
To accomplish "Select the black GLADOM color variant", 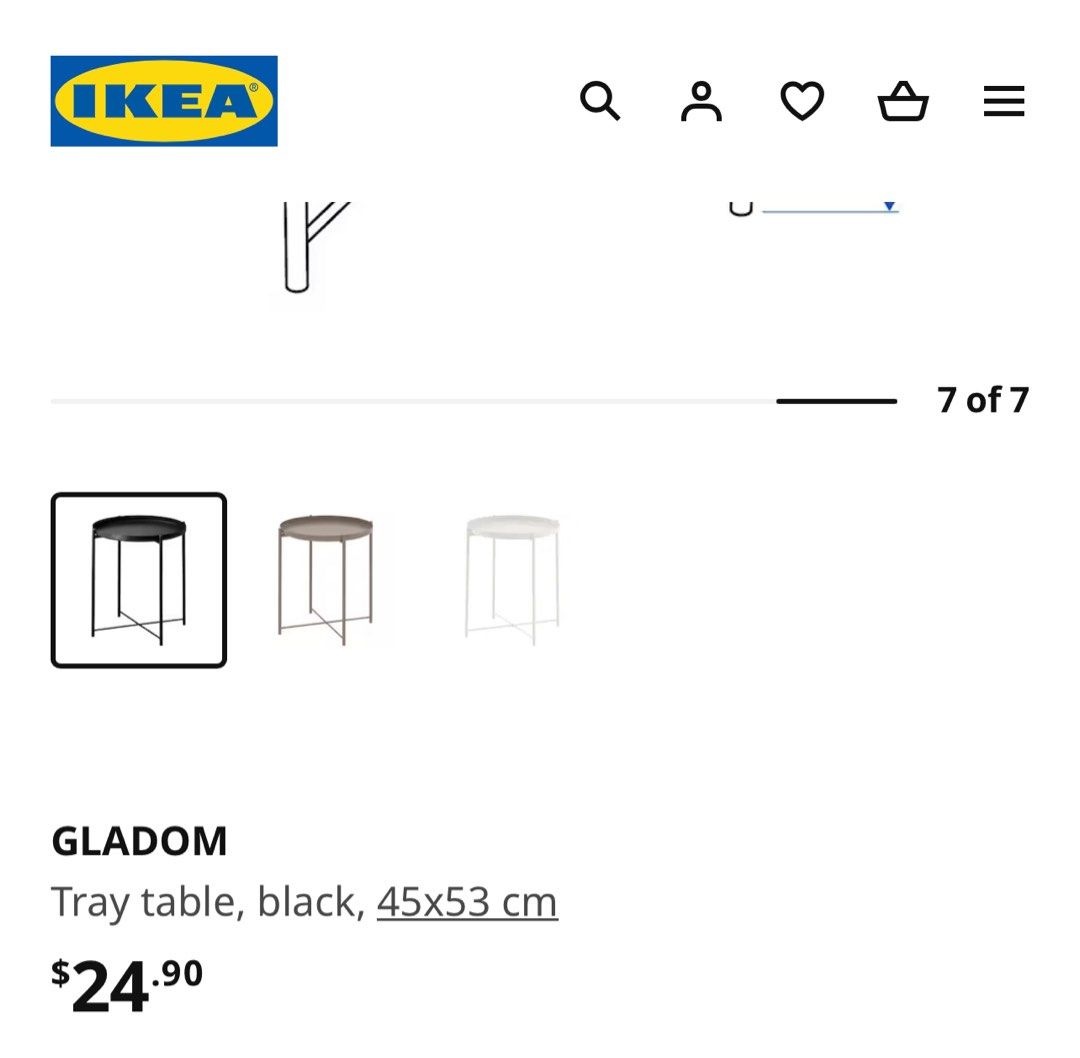I will 140,578.
